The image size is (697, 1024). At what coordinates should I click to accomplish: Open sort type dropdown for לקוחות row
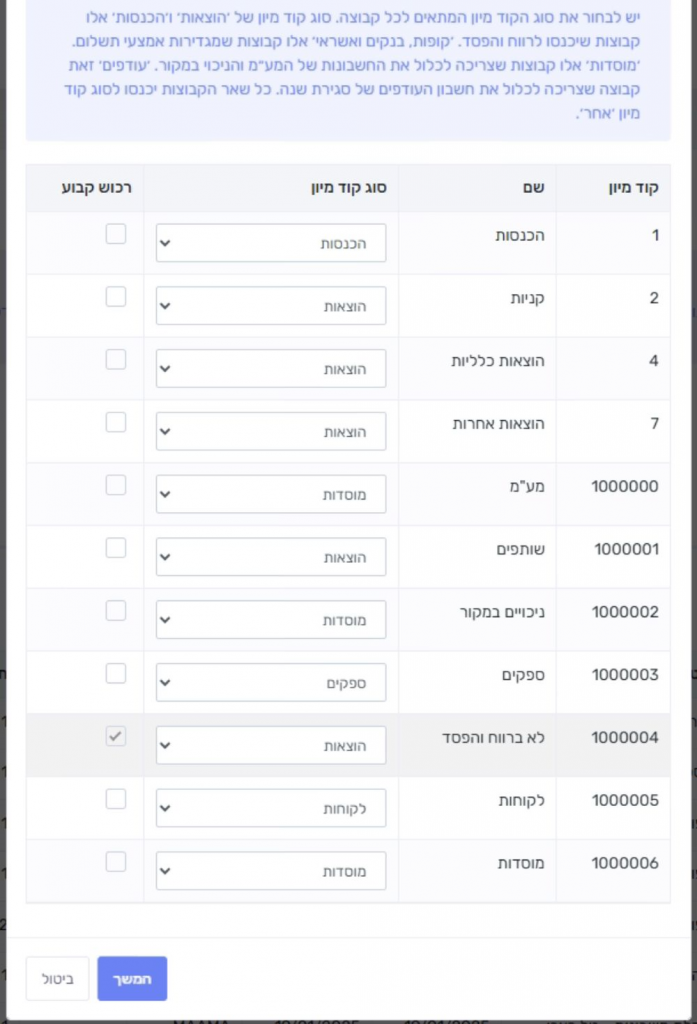[x=271, y=809]
